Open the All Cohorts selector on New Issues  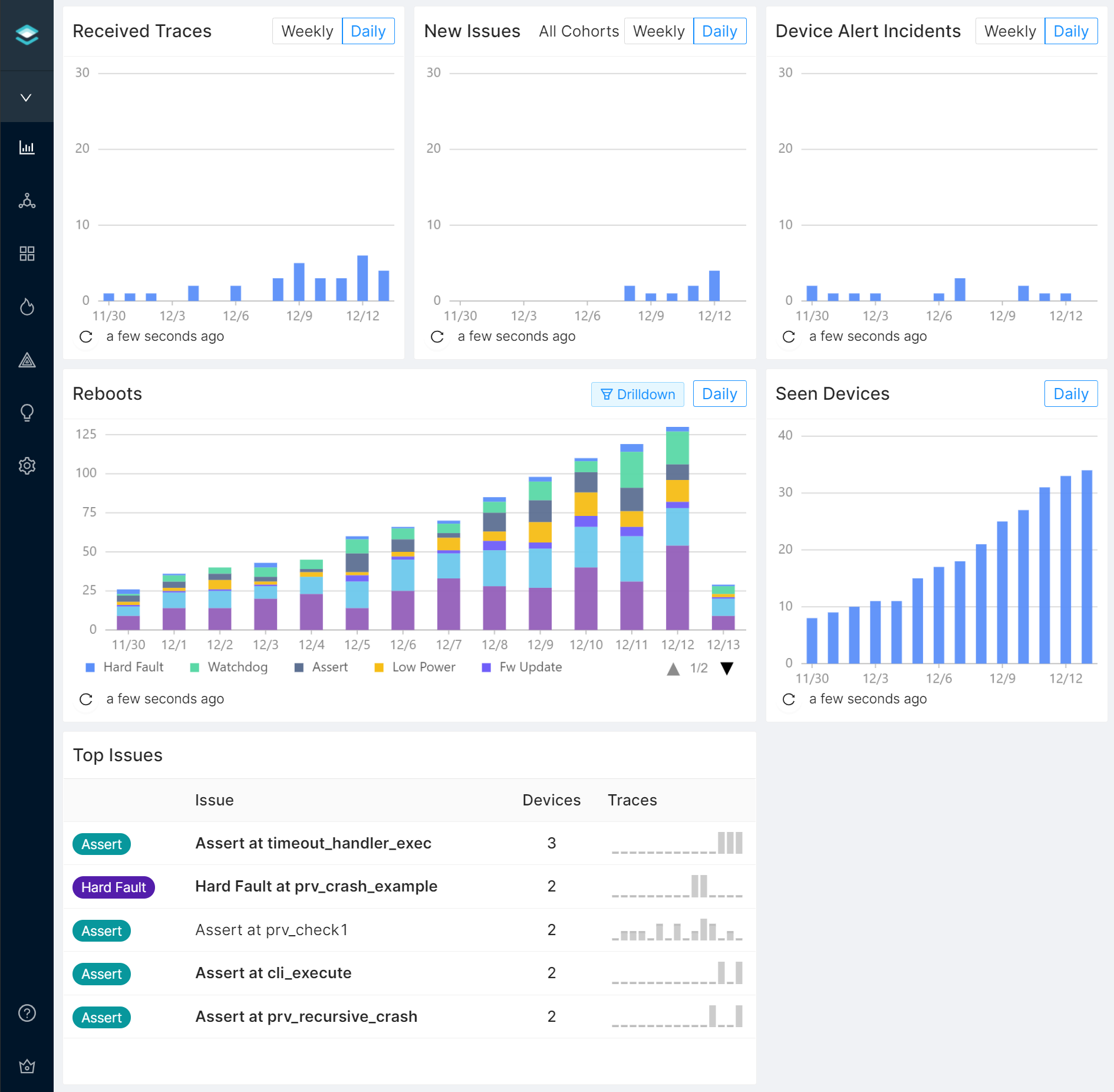(x=578, y=31)
